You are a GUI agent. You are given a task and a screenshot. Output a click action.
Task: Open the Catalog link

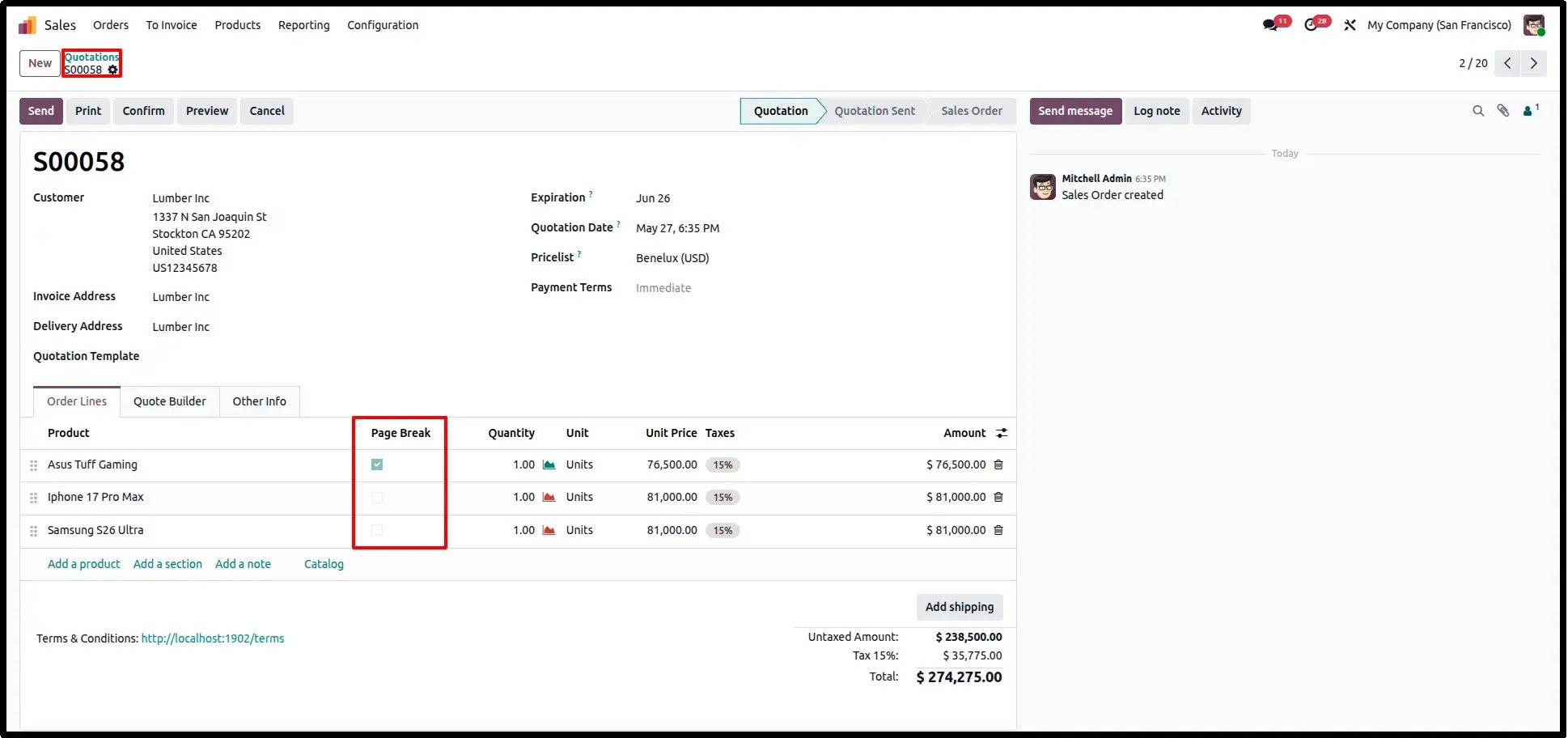point(324,564)
